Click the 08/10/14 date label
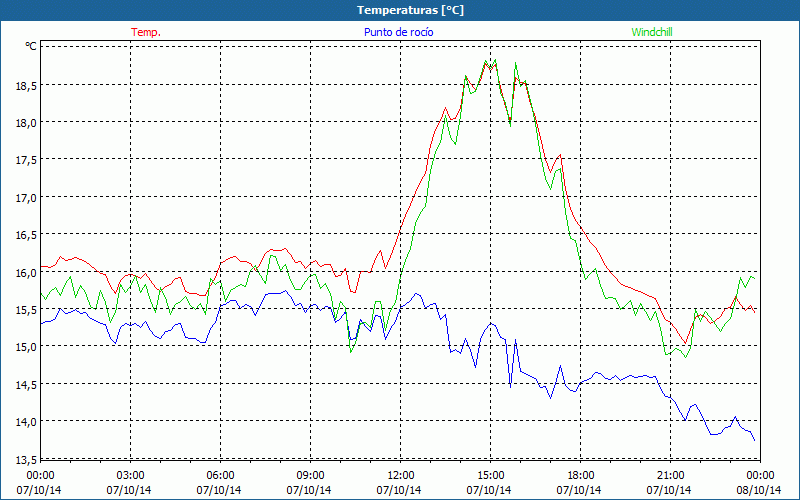Image resolution: width=800 pixels, height=500 pixels. point(759,490)
